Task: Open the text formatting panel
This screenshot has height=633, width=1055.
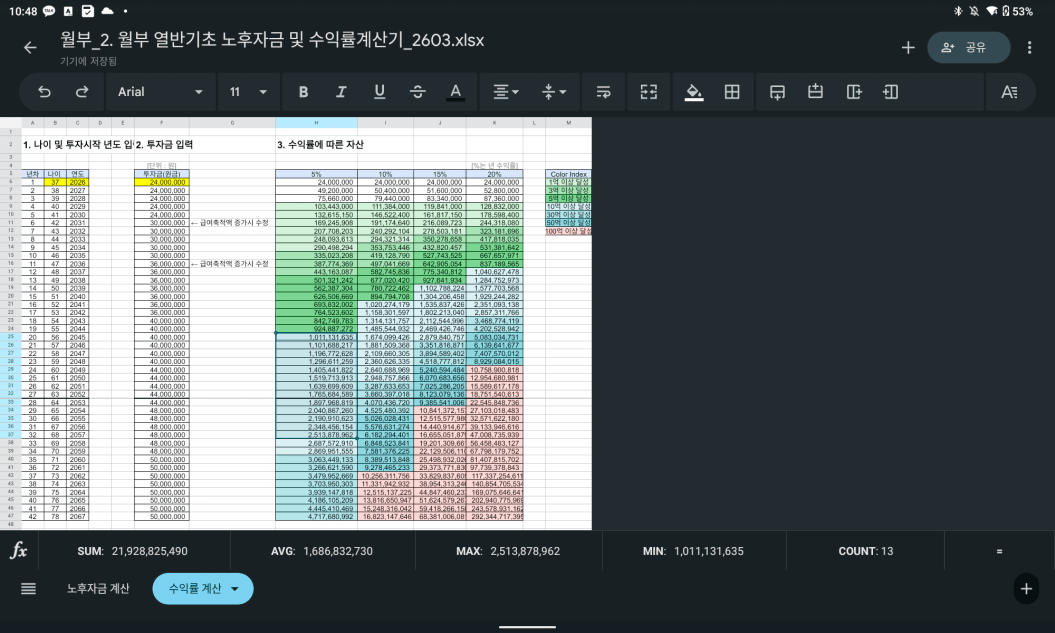Action: point(1009,92)
